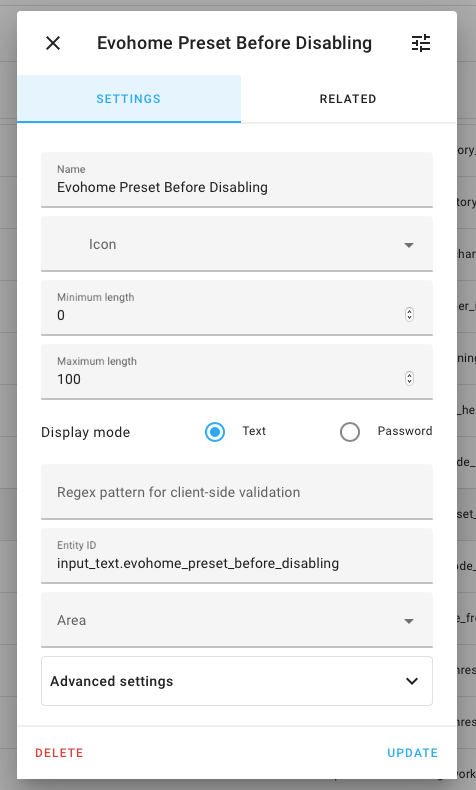Switch to the Related tab
The height and width of the screenshot is (790, 476).
click(348, 99)
